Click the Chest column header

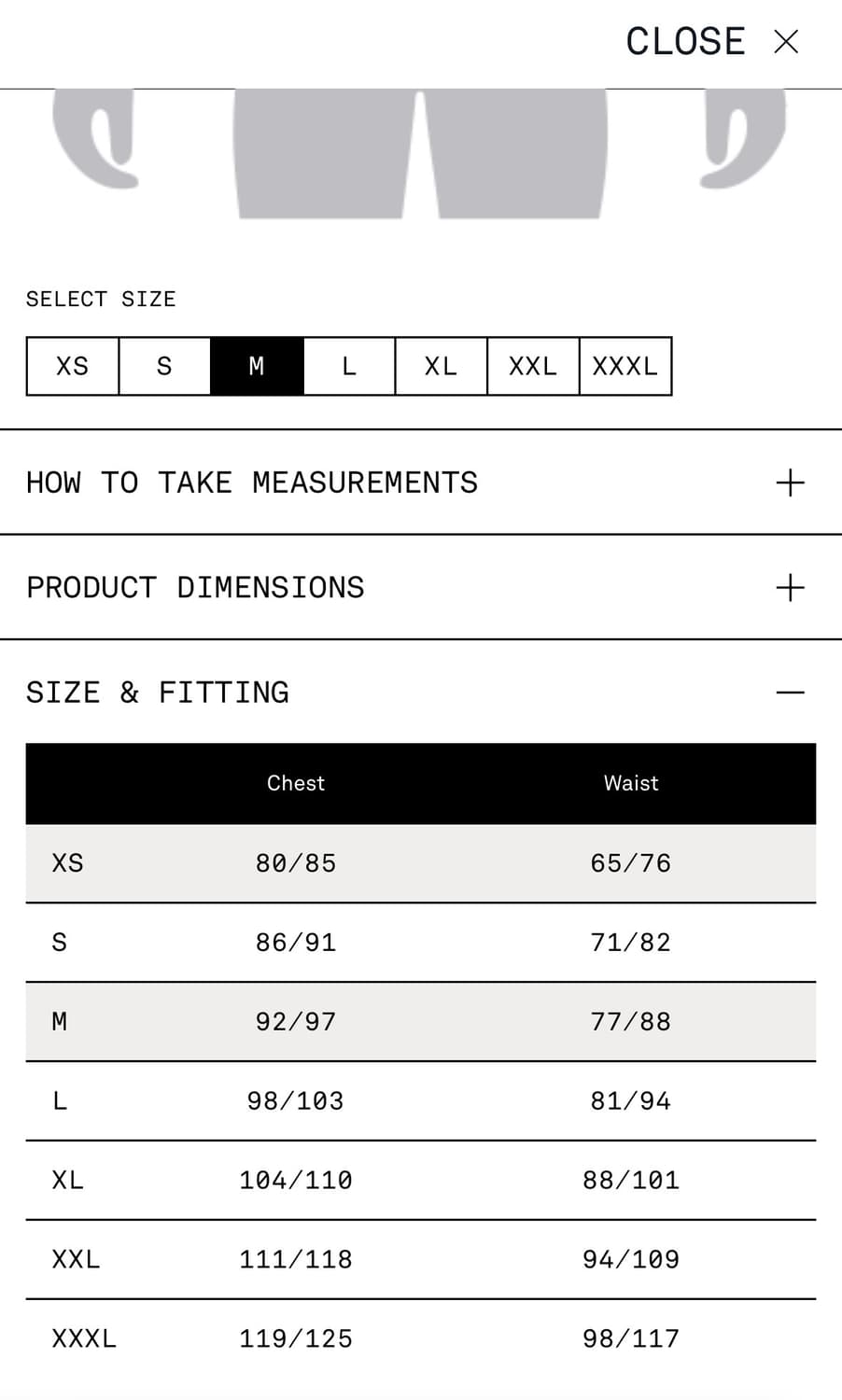(x=296, y=783)
